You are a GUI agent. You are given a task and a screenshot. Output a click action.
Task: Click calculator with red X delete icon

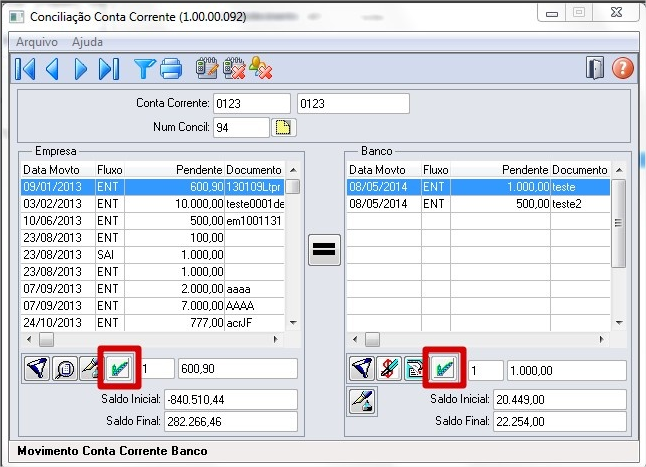point(234,68)
